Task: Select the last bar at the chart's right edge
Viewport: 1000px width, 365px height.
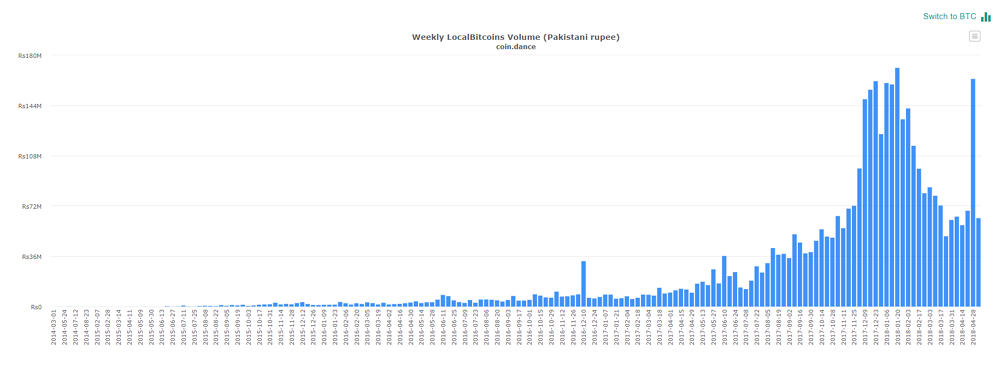Action: 978,262
